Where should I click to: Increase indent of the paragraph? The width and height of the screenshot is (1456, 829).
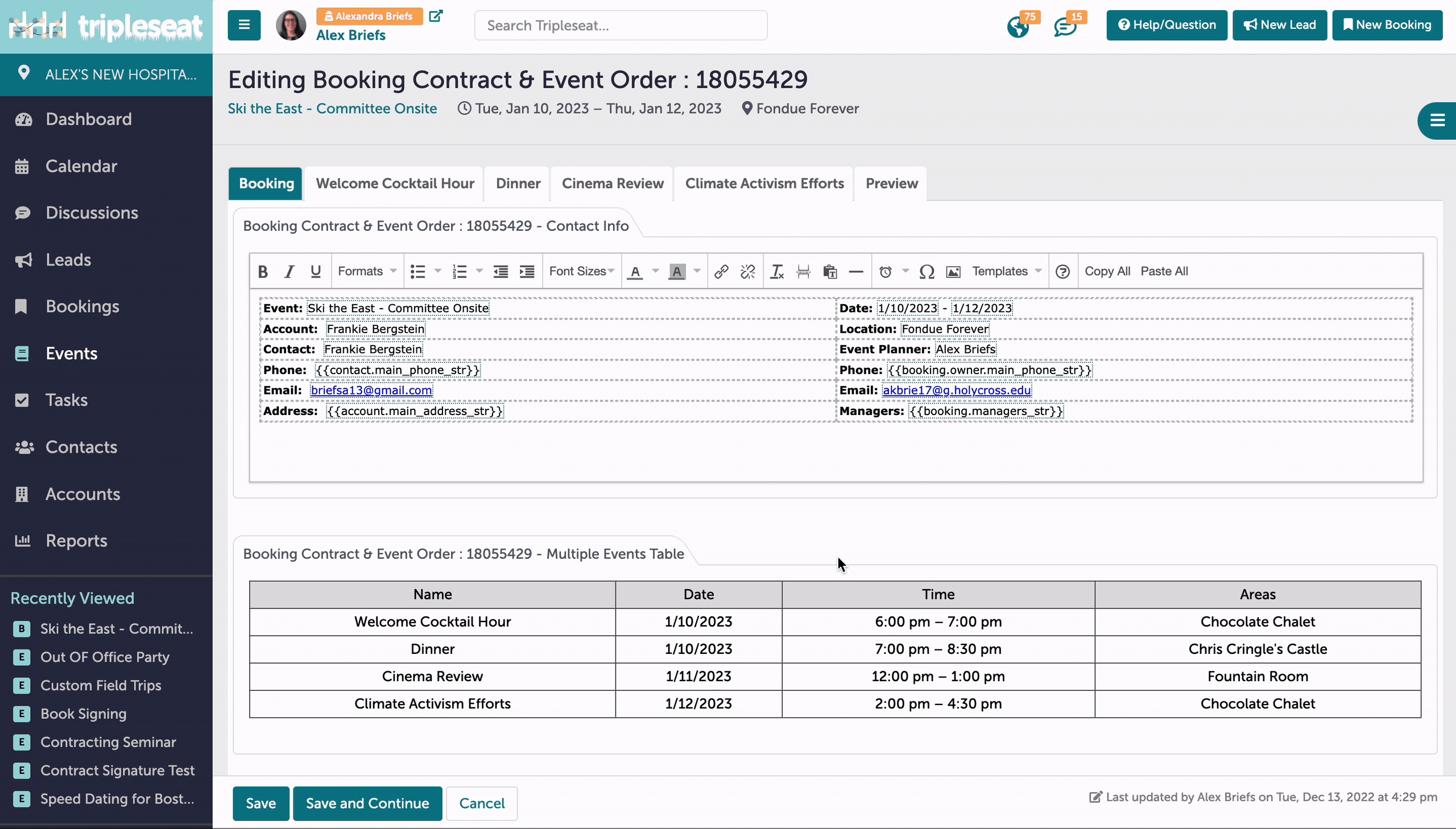pyautogui.click(x=527, y=272)
